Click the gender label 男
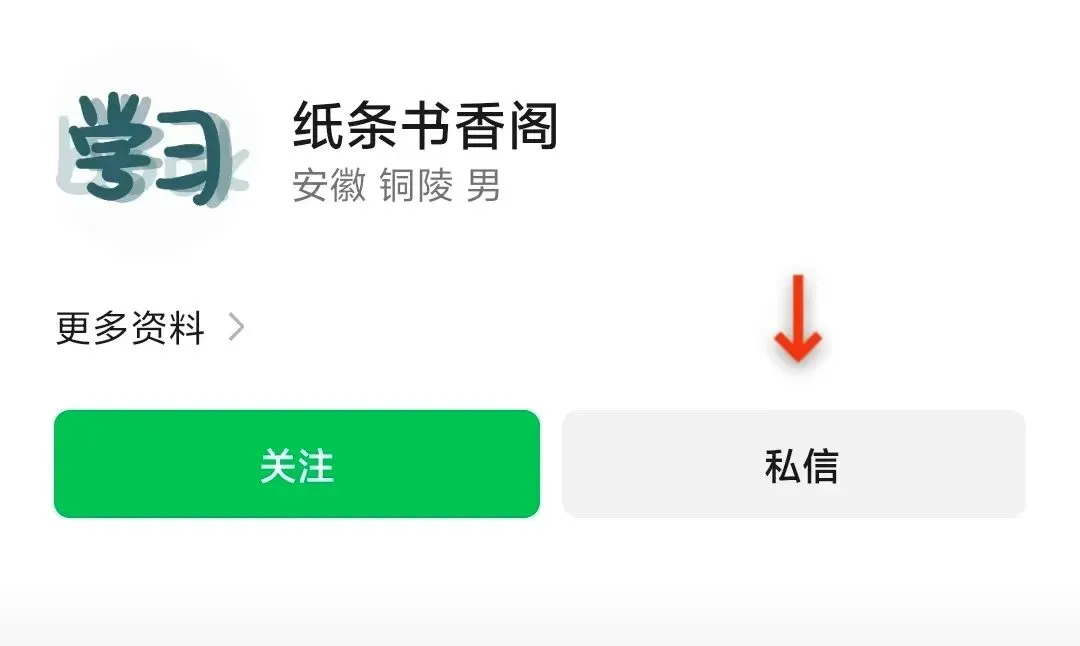Image resolution: width=1080 pixels, height=646 pixels. point(484,185)
